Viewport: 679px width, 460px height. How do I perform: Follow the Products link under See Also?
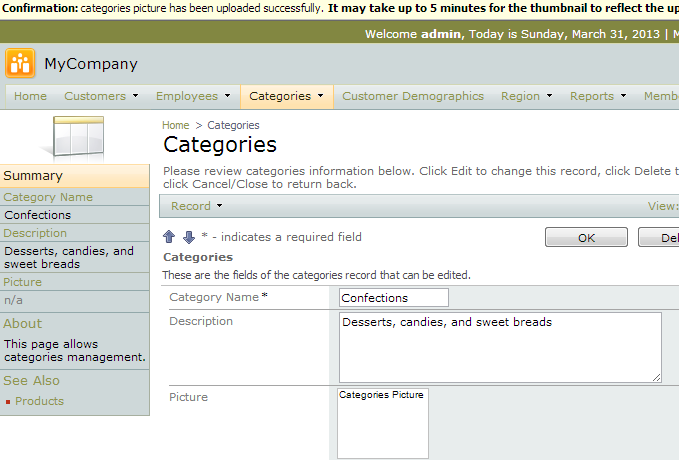point(39,401)
